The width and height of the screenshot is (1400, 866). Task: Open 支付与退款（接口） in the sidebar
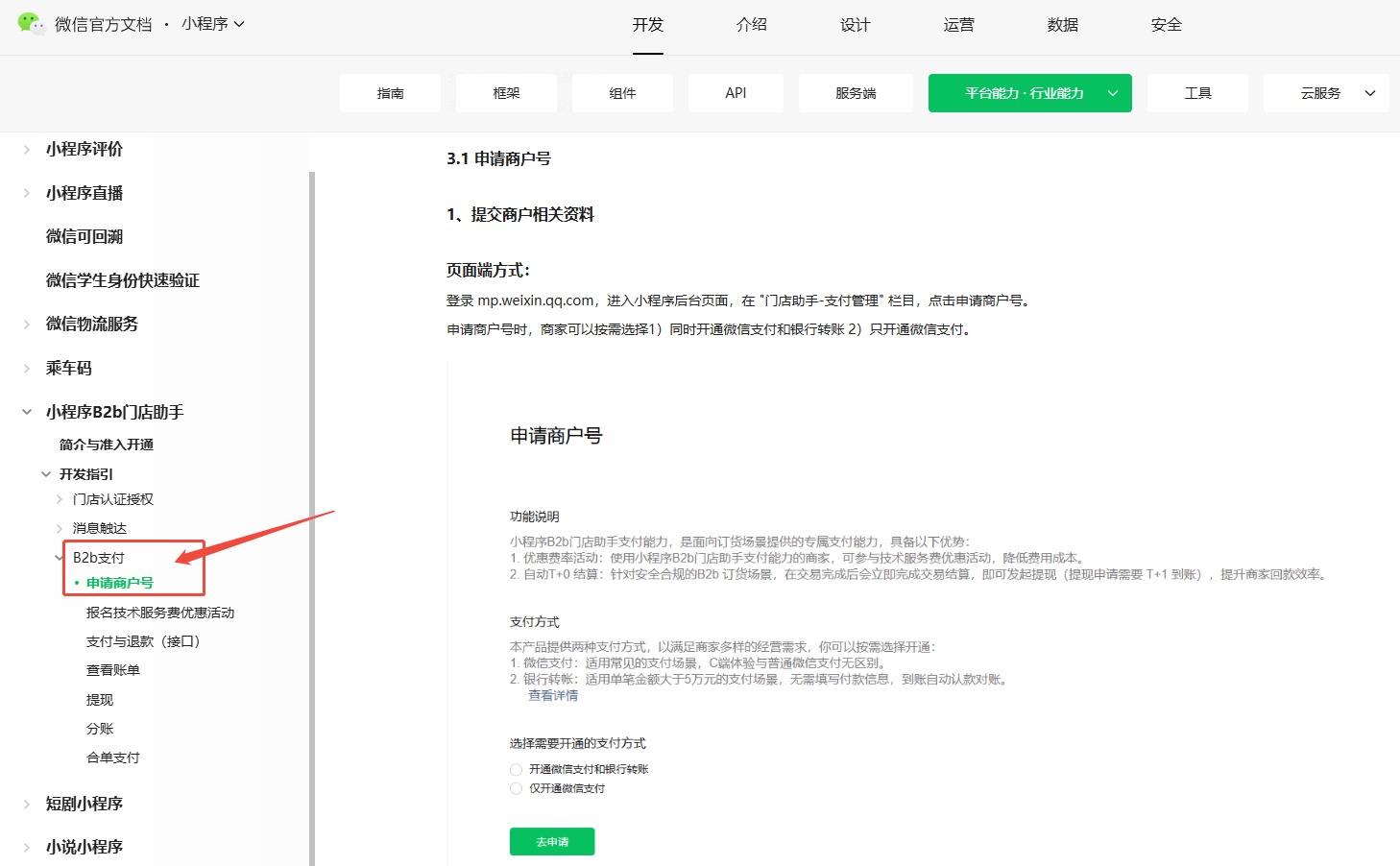coord(143,641)
